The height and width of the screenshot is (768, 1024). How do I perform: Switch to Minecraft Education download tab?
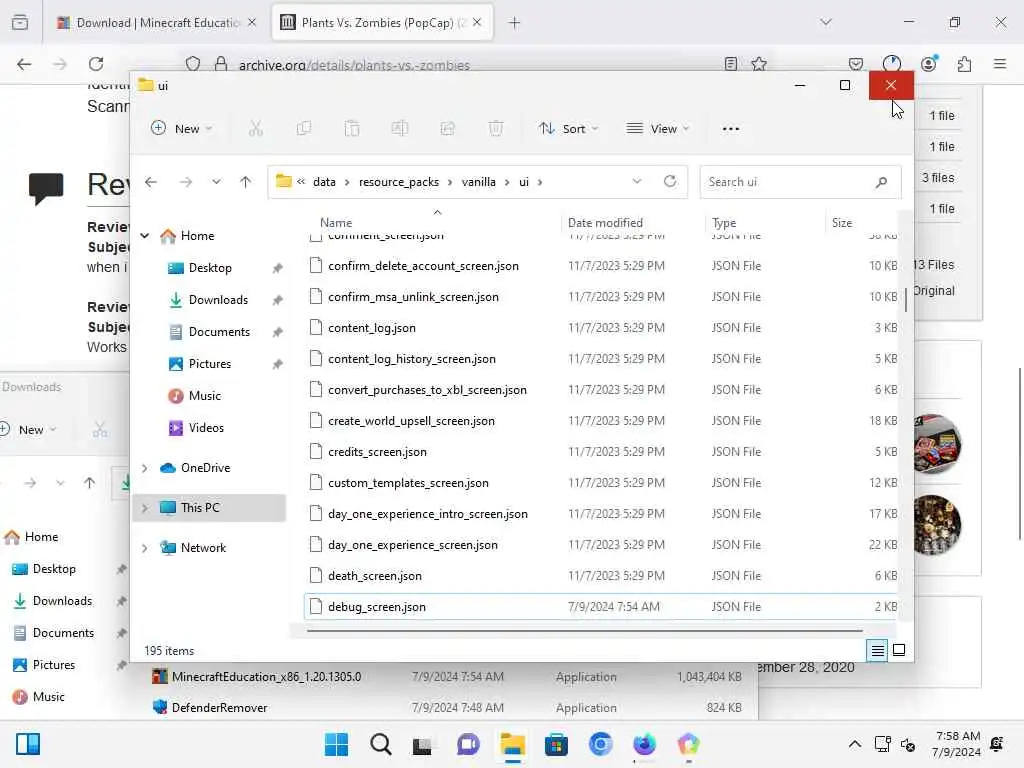156,22
